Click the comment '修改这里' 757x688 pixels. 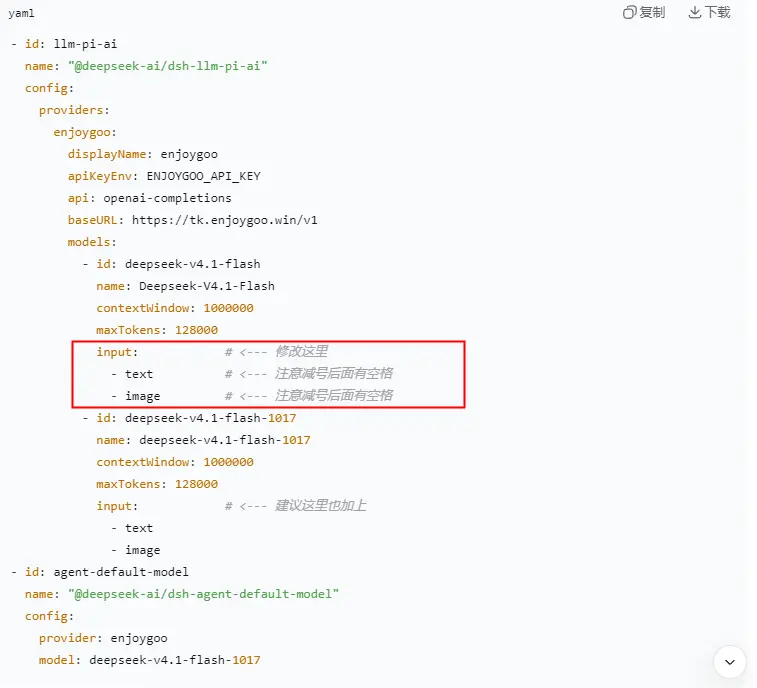point(302,351)
